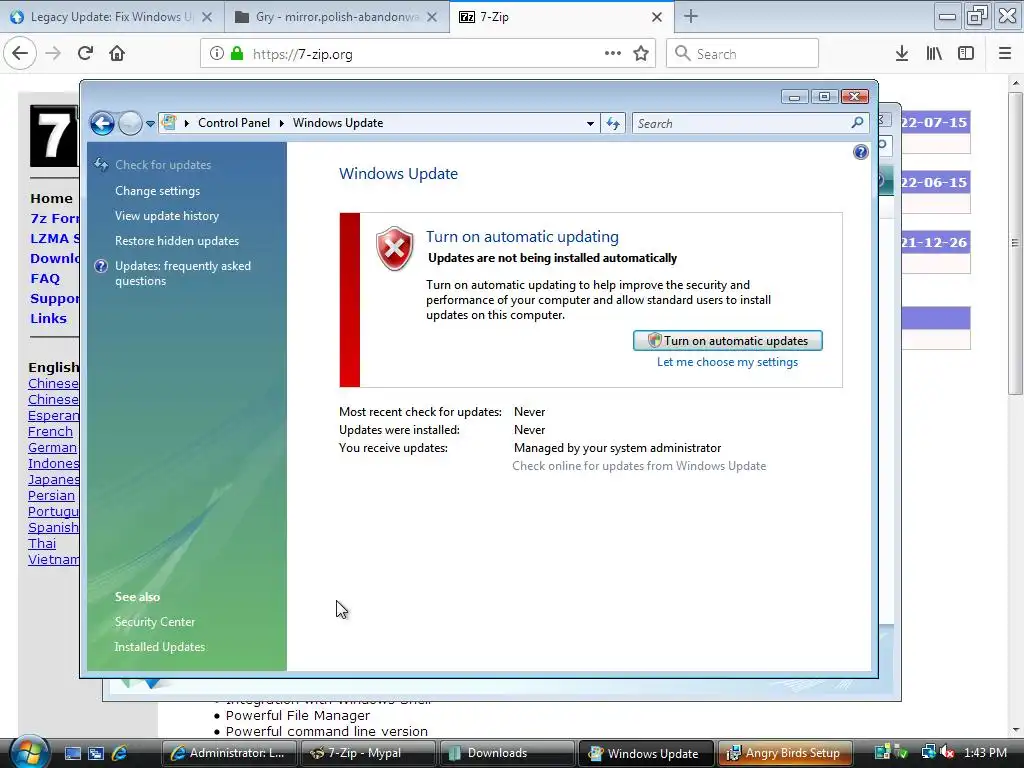
Task: Open French language link on 7-Zip page
Action: pos(50,432)
